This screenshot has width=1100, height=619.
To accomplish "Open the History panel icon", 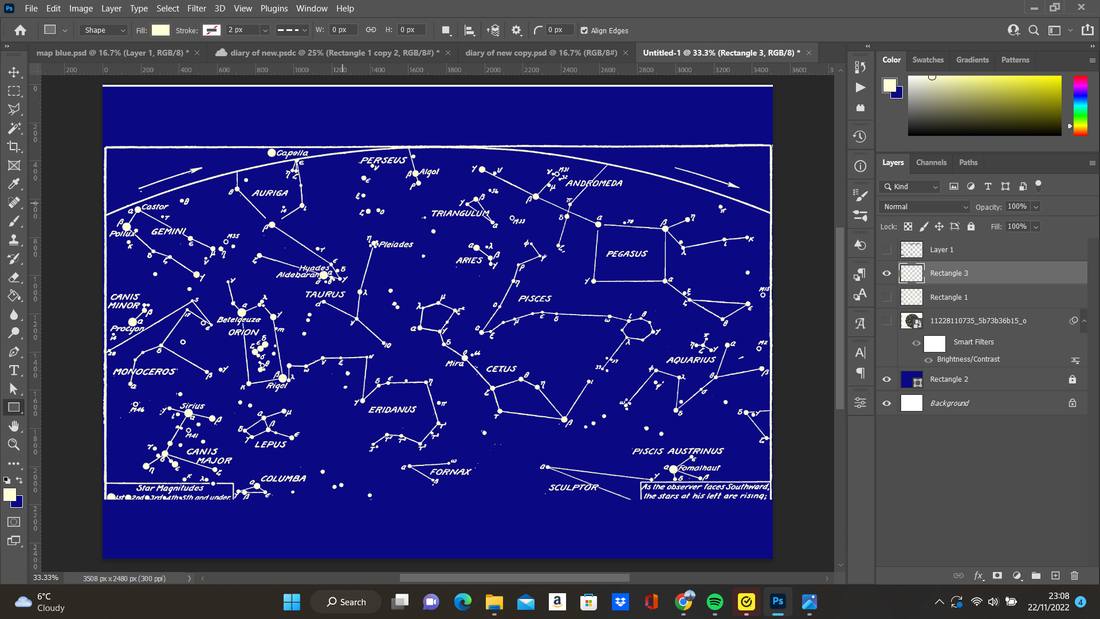I will click(x=860, y=136).
